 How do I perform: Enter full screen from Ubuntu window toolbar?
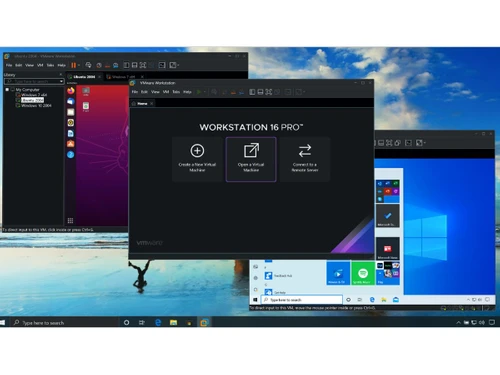(143, 65)
